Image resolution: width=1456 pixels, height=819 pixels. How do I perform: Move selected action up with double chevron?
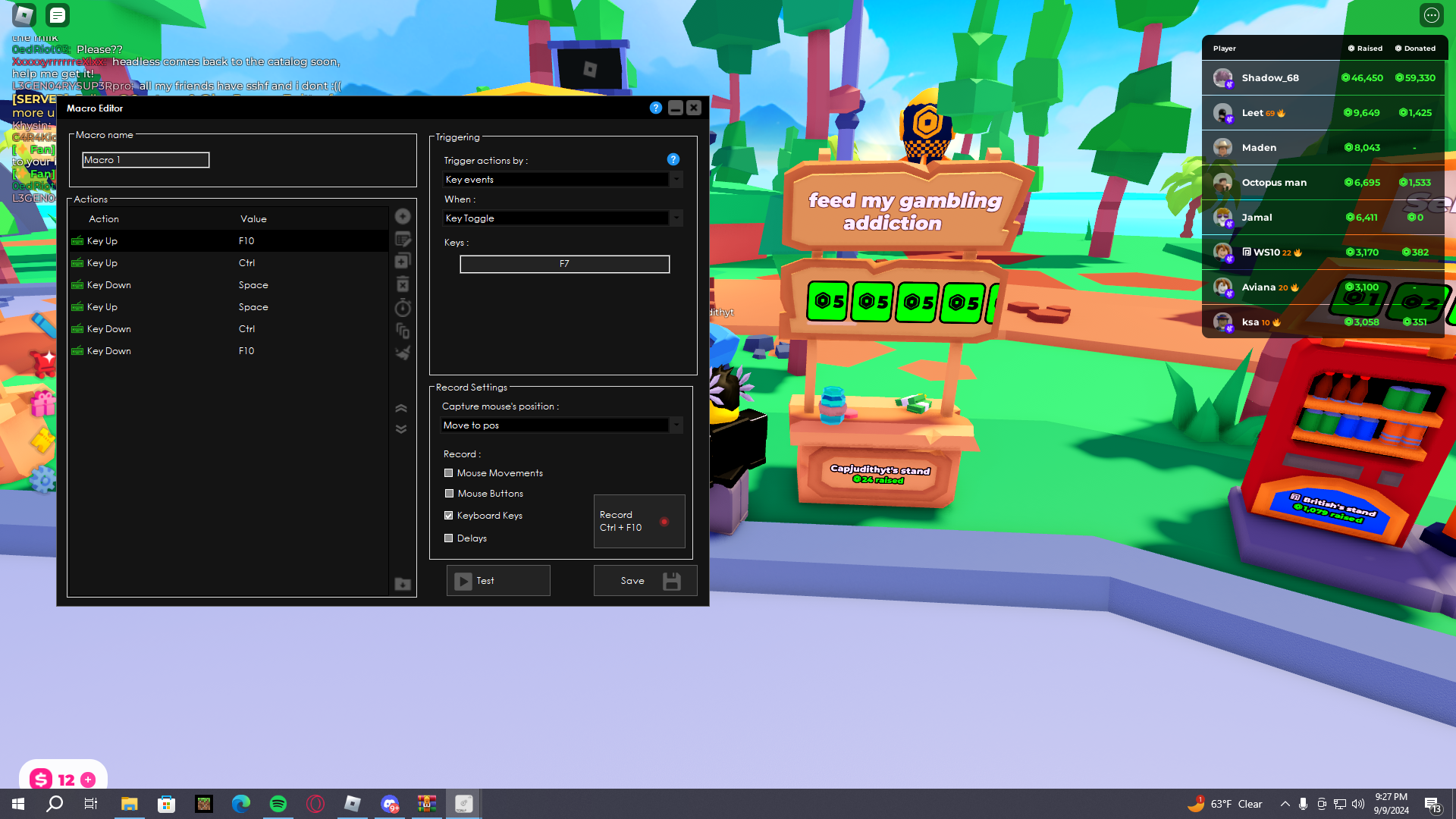[401, 408]
